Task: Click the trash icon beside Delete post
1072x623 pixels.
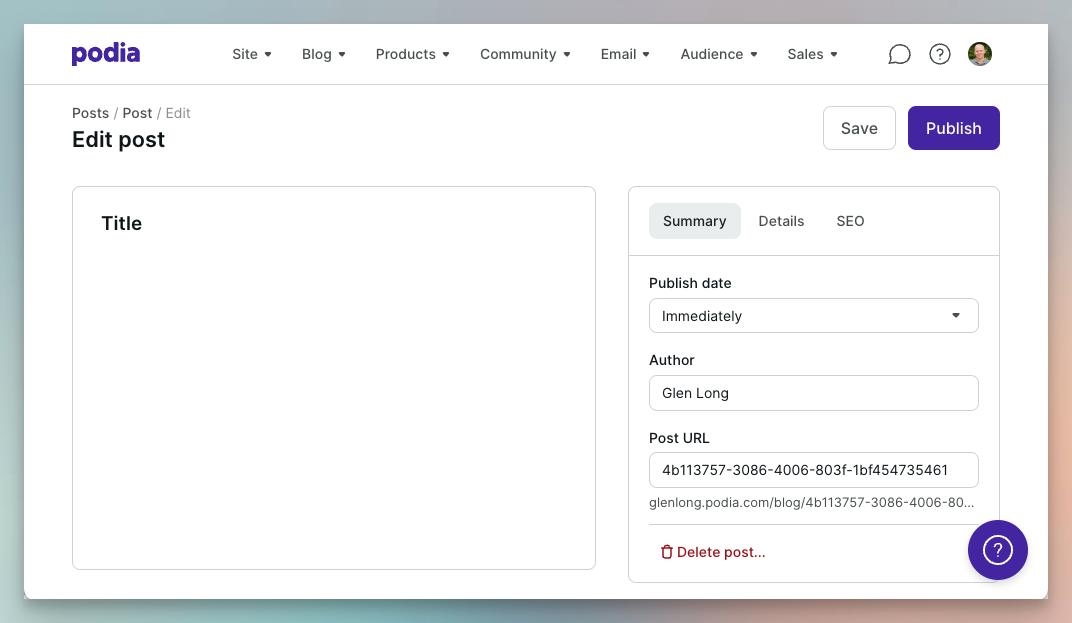Action: pyautogui.click(x=667, y=552)
